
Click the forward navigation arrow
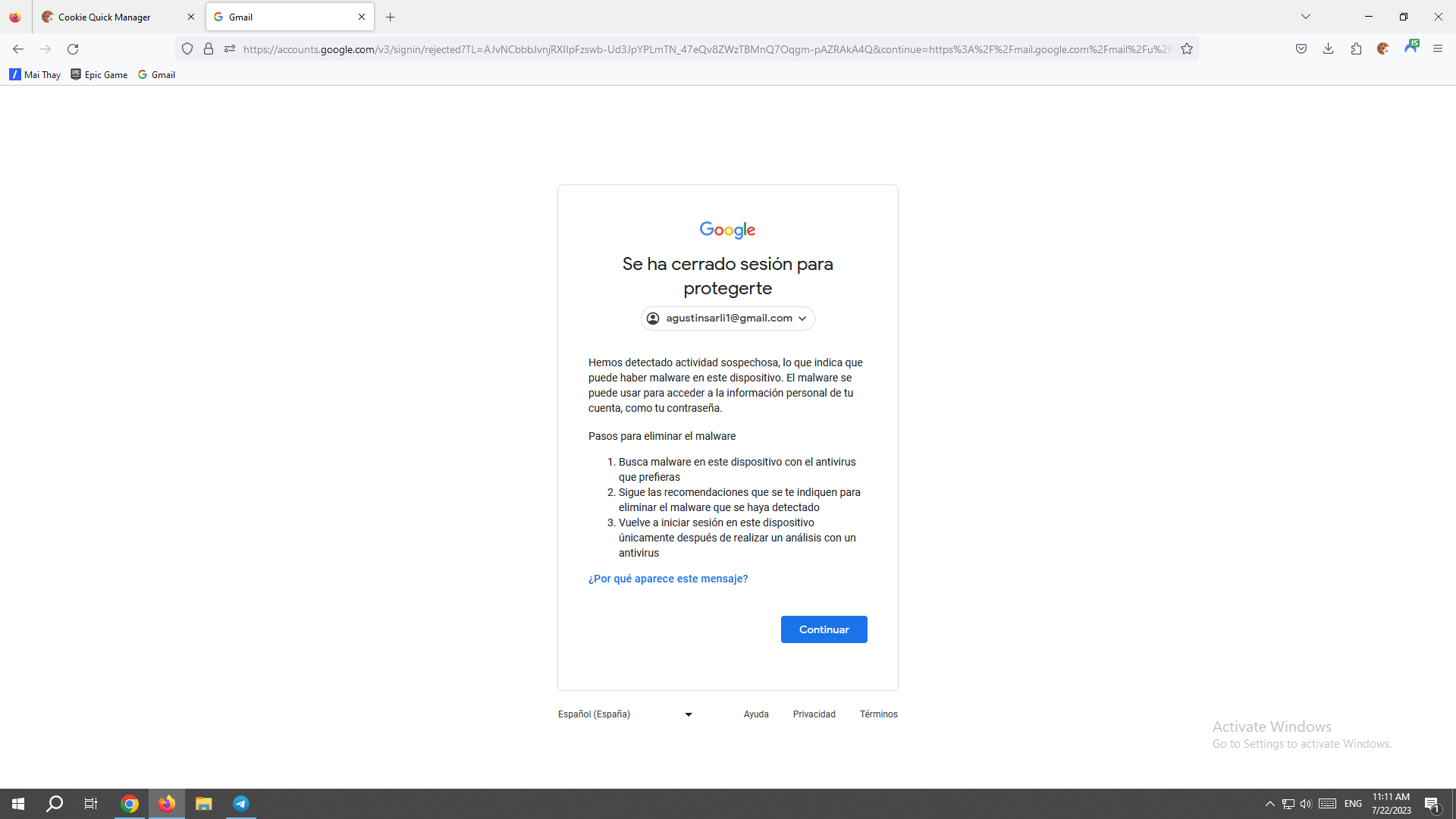click(x=45, y=49)
